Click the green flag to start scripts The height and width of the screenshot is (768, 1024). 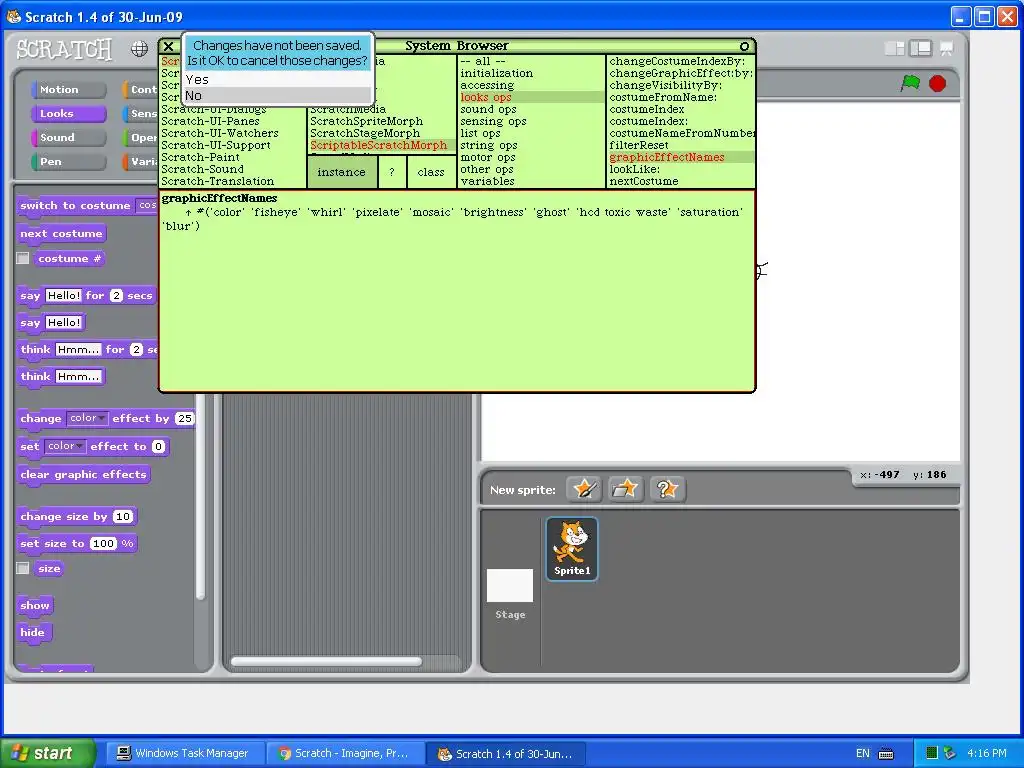click(910, 83)
